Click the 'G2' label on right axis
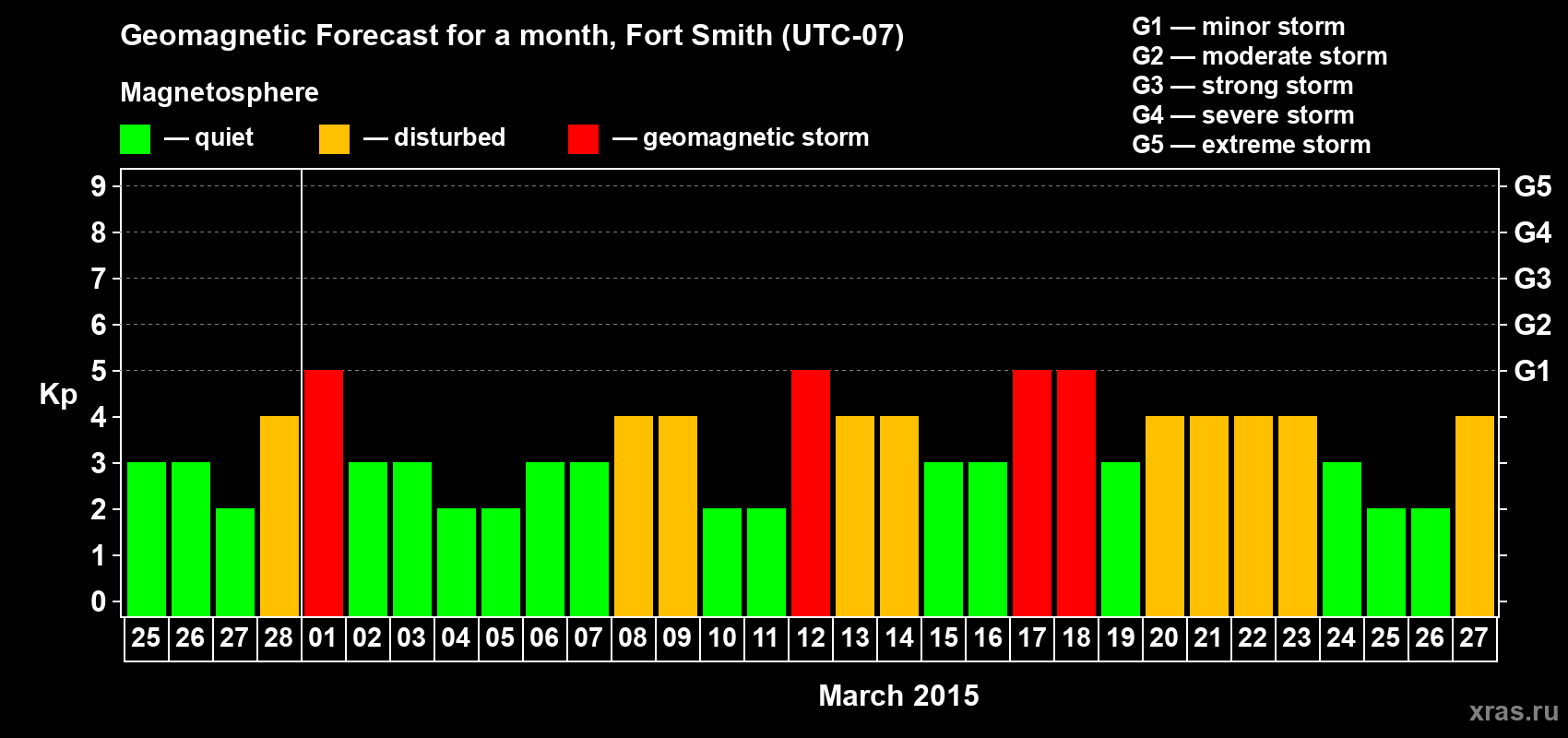1568x738 pixels. click(1533, 325)
